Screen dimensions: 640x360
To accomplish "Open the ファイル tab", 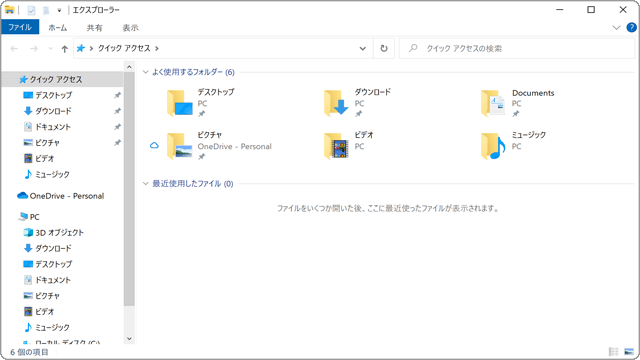I will click(x=20, y=27).
